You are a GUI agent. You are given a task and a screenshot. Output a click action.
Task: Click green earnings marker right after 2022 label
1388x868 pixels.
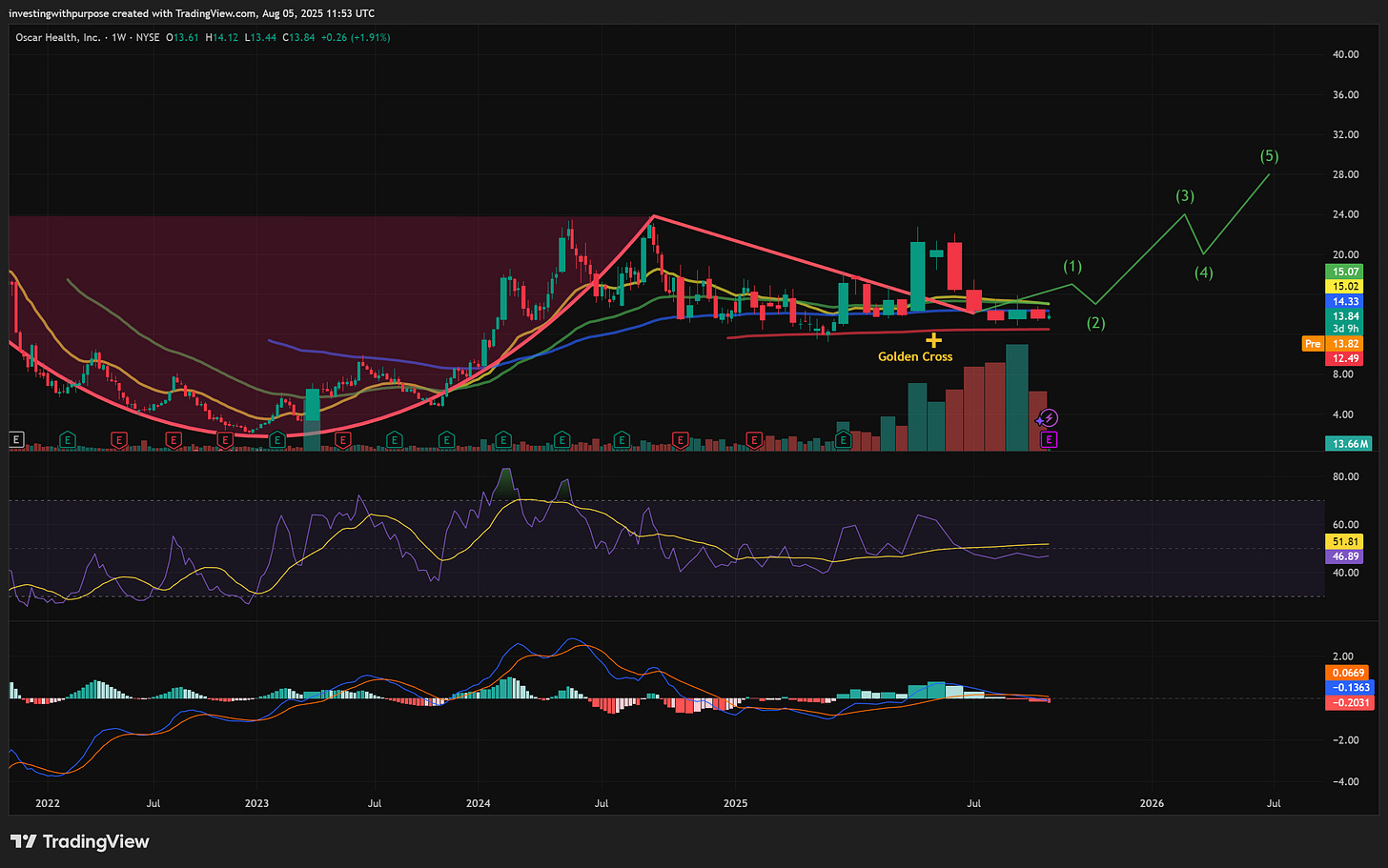68,439
